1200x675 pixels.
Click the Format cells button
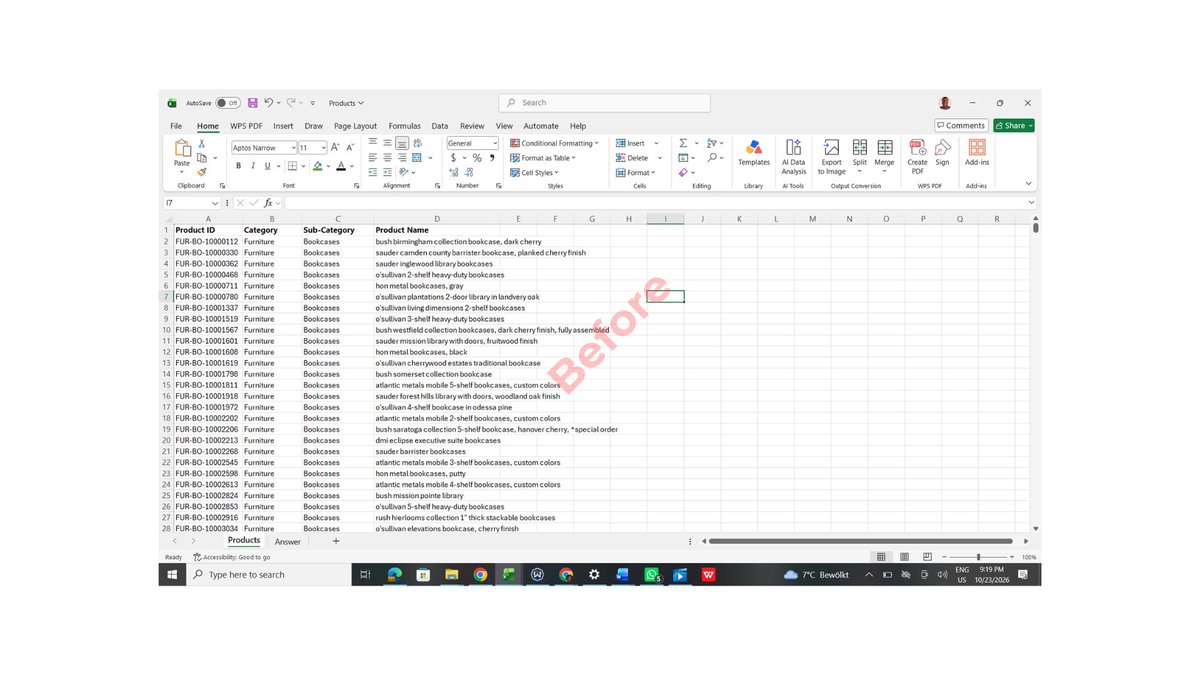click(x=636, y=172)
